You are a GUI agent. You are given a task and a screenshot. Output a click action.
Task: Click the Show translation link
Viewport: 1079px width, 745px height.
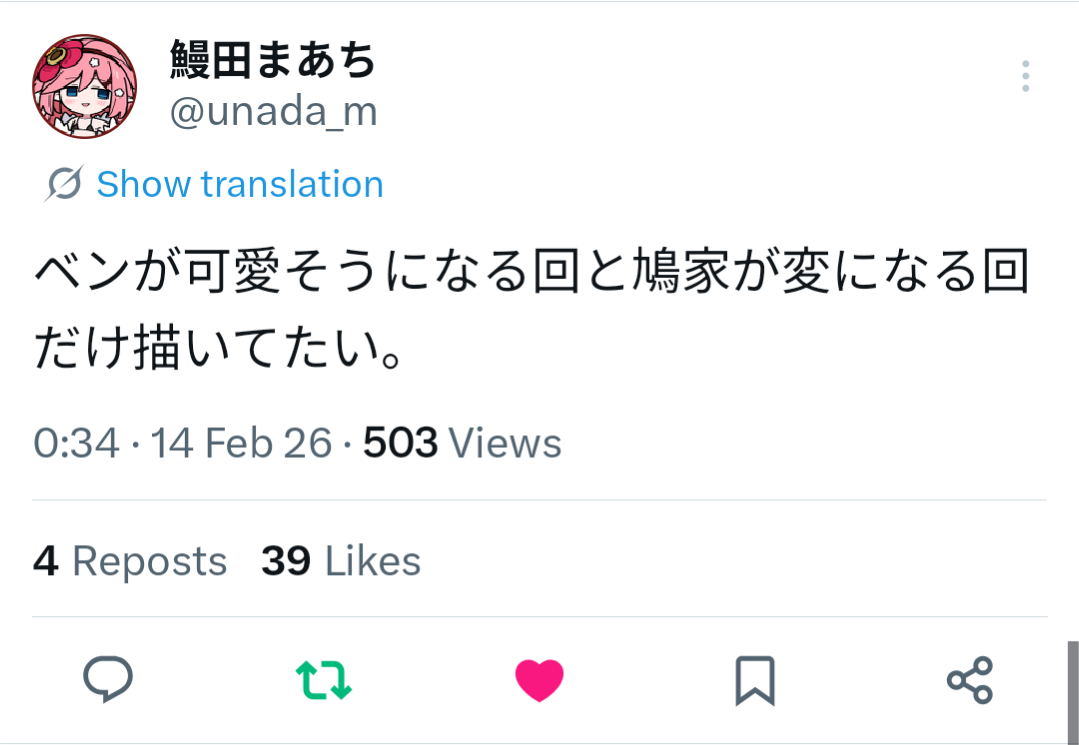240,184
